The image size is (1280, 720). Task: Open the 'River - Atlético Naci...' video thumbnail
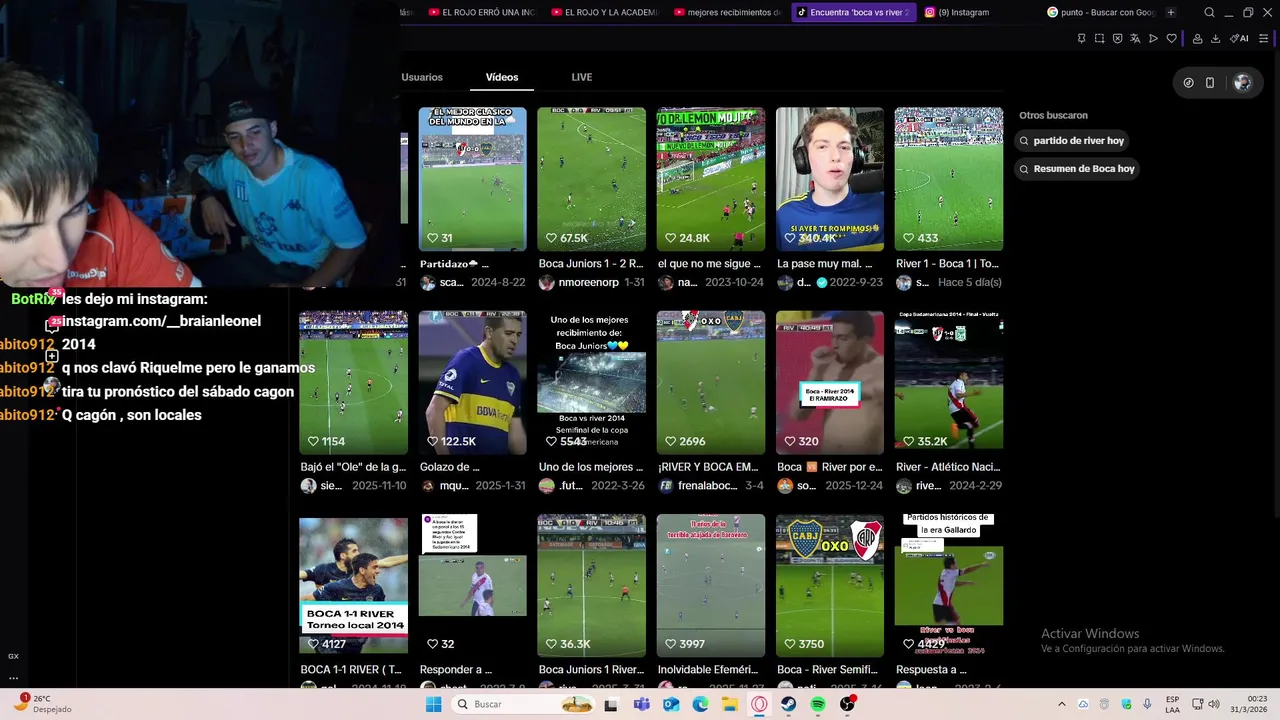pyautogui.click(x=948, y=382)
